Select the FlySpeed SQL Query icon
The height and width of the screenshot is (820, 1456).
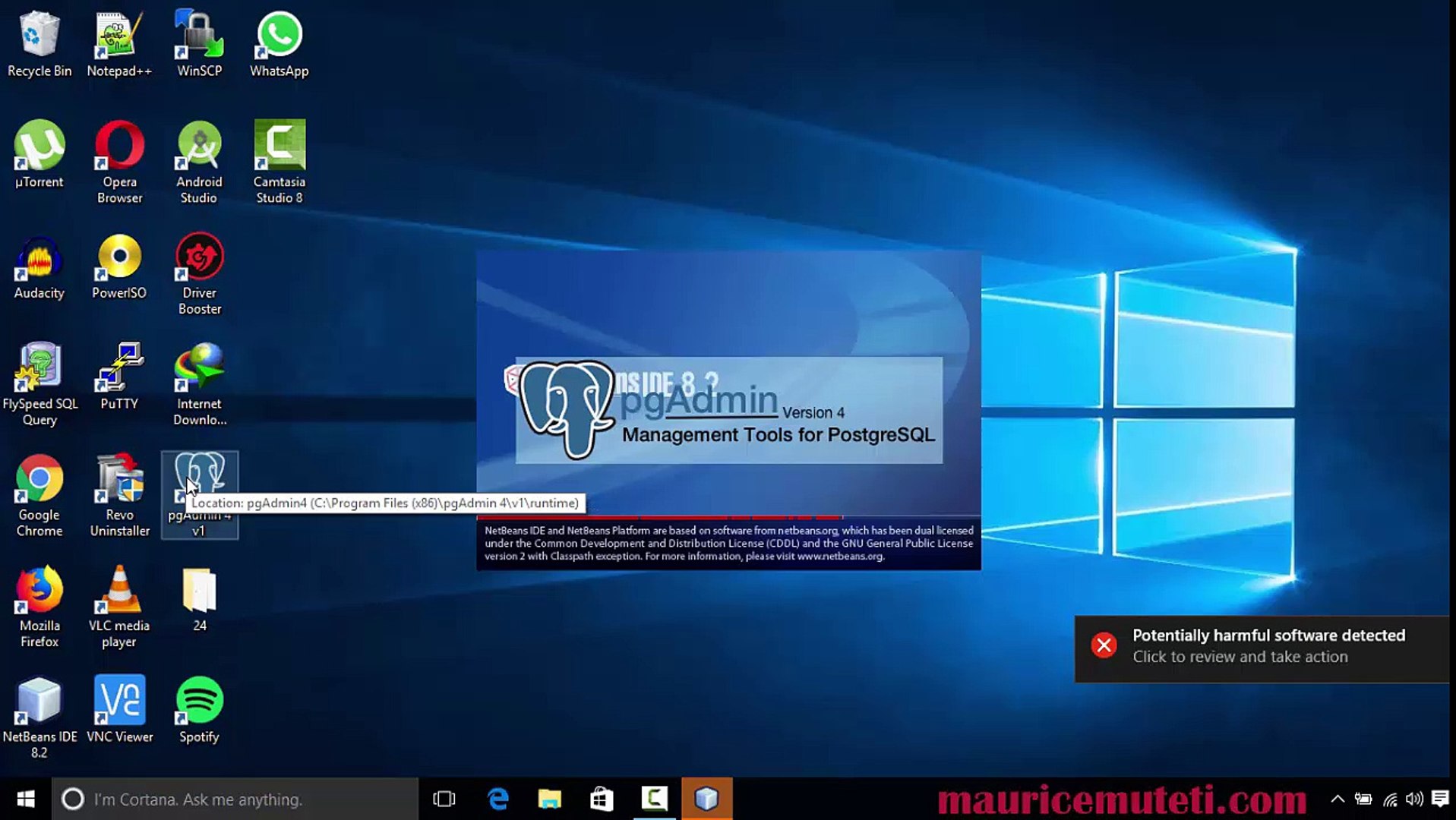tap(39, 385)
